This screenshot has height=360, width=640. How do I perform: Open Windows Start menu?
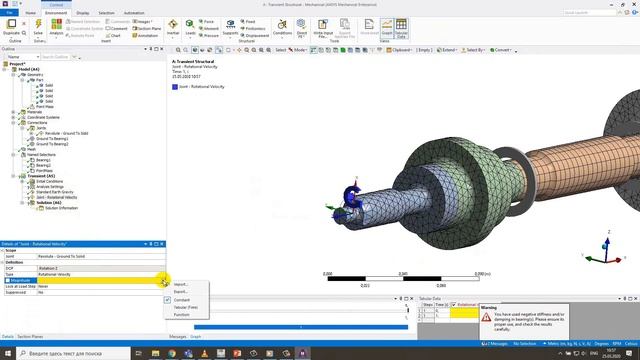coord(7,353)
